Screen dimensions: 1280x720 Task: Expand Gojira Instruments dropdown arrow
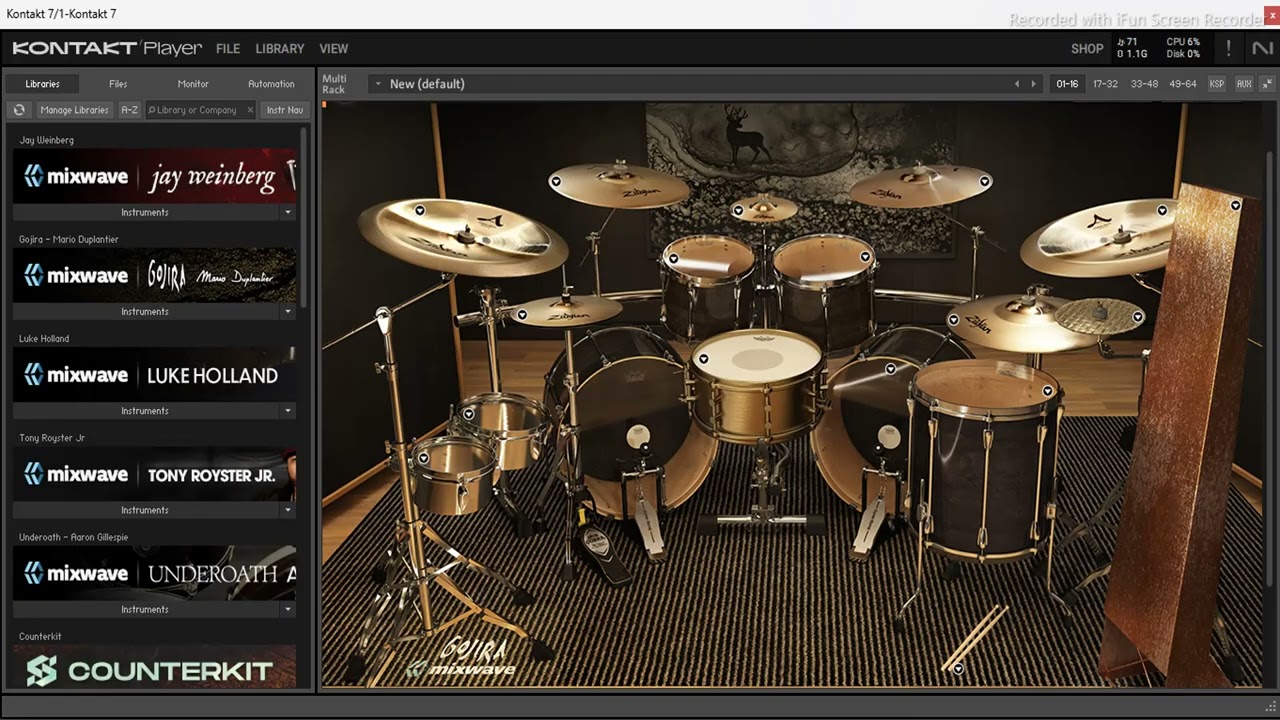pyautogui.click(x=288, y=311)
